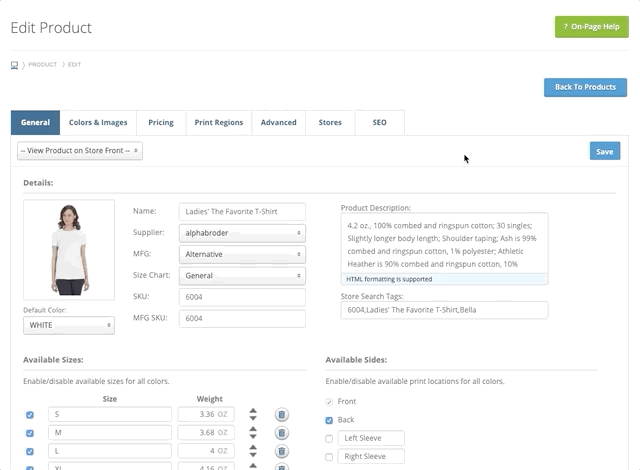
Task: Click the Right Sleeve name field
Action: (371, 457)
